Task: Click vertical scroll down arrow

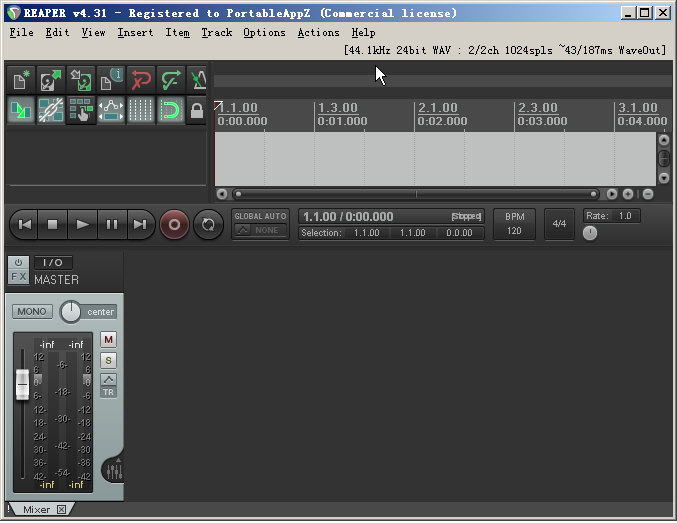Action: tap(664, 178)
